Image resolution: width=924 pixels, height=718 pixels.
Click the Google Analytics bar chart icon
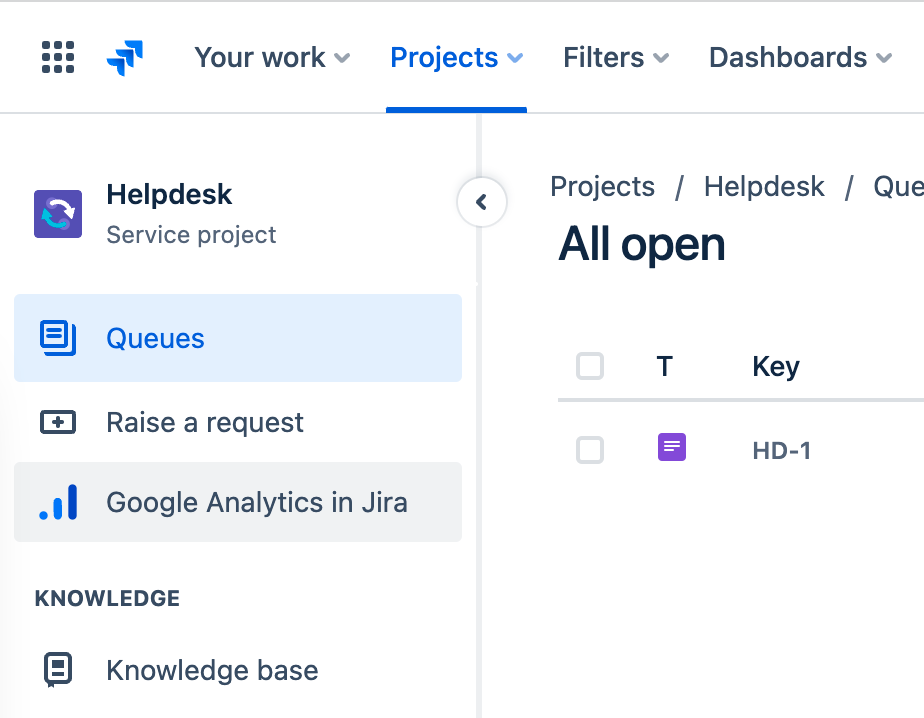(58, 502)
